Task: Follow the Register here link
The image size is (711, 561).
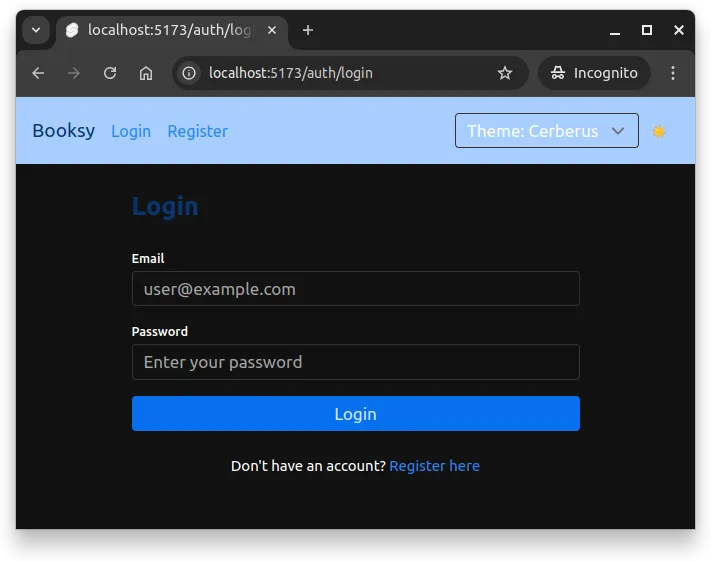Action: (x=434, y=466)
